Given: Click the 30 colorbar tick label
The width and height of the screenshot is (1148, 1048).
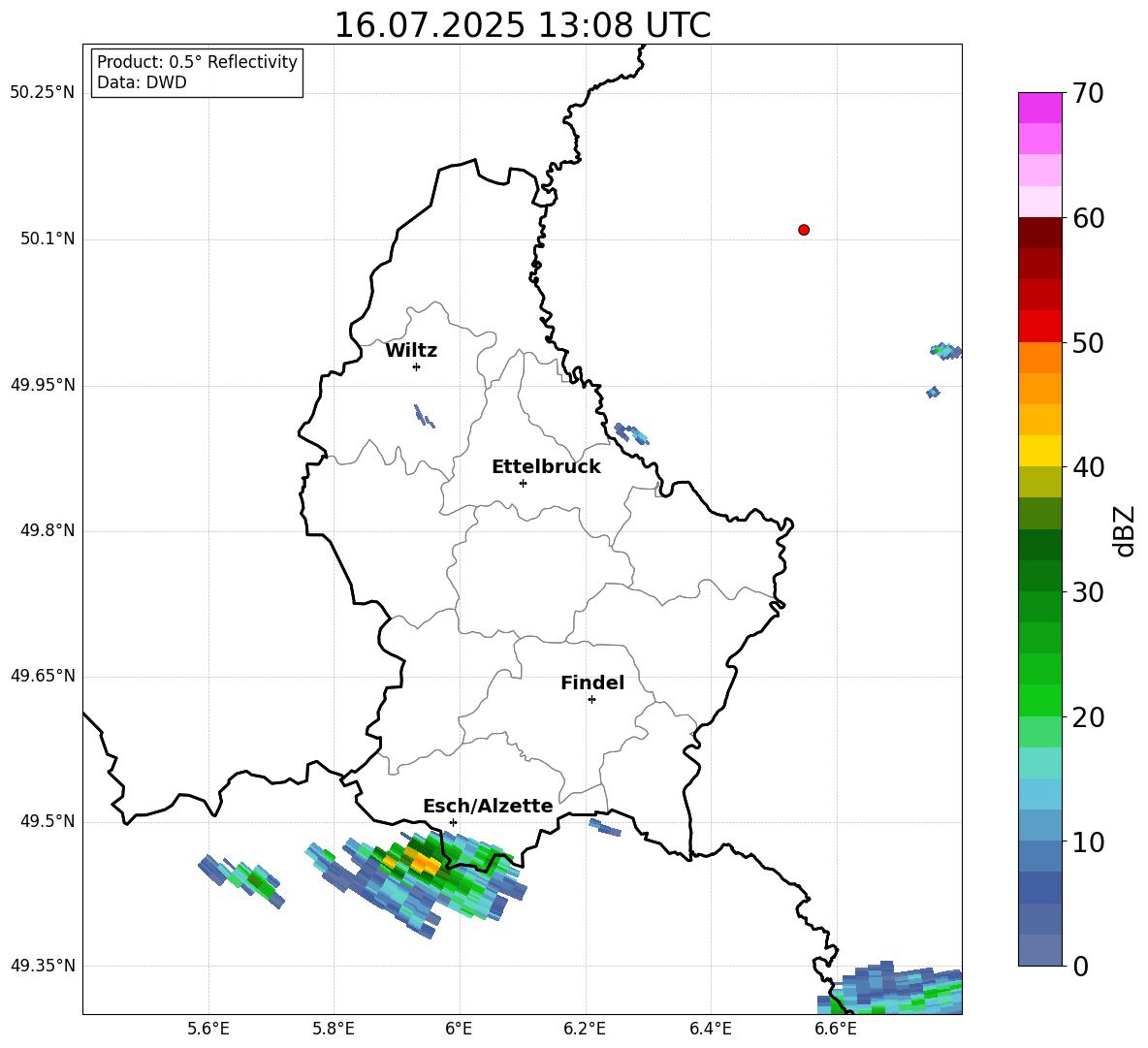Looking at the screenshot, I should [1088, 592].
